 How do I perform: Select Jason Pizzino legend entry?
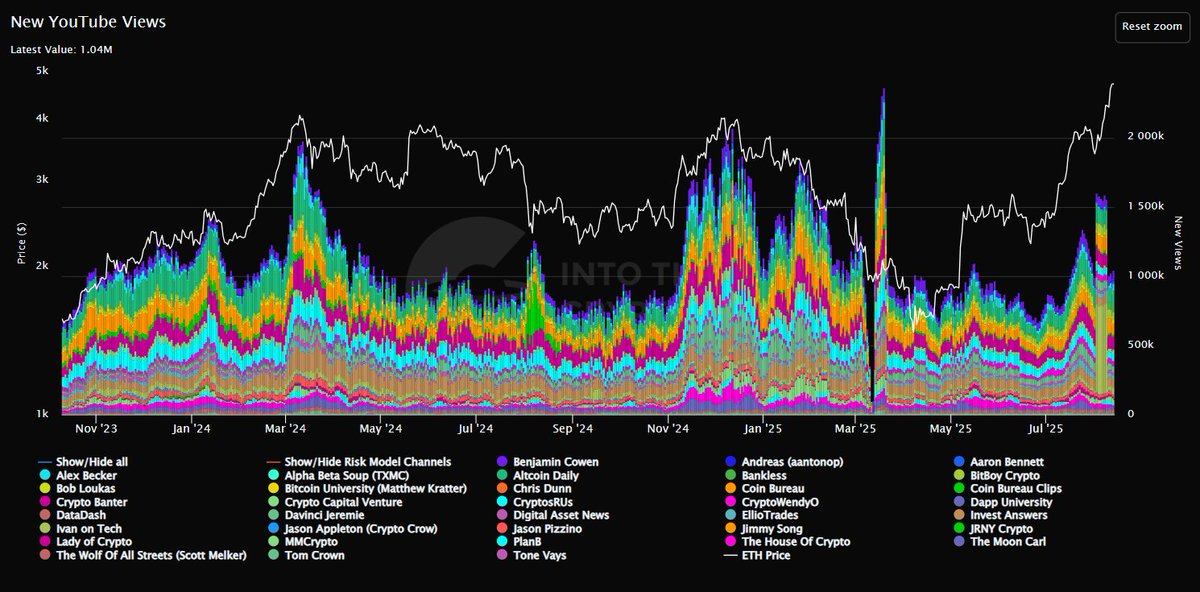point(539,528)
